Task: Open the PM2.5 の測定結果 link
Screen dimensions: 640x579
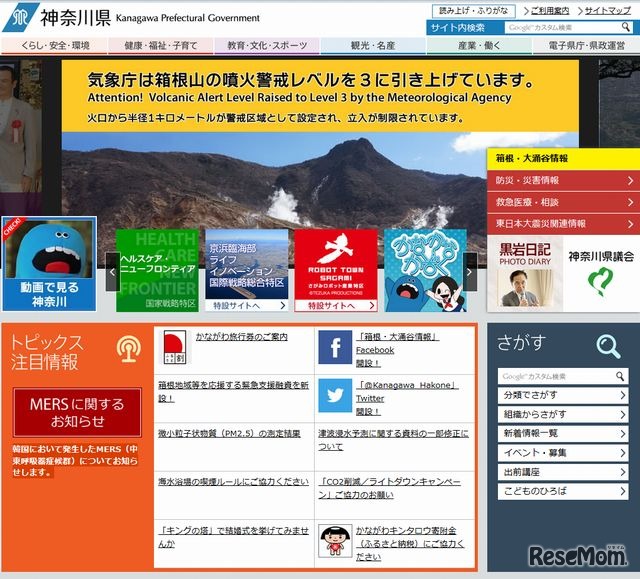Action: click(229, 433)
